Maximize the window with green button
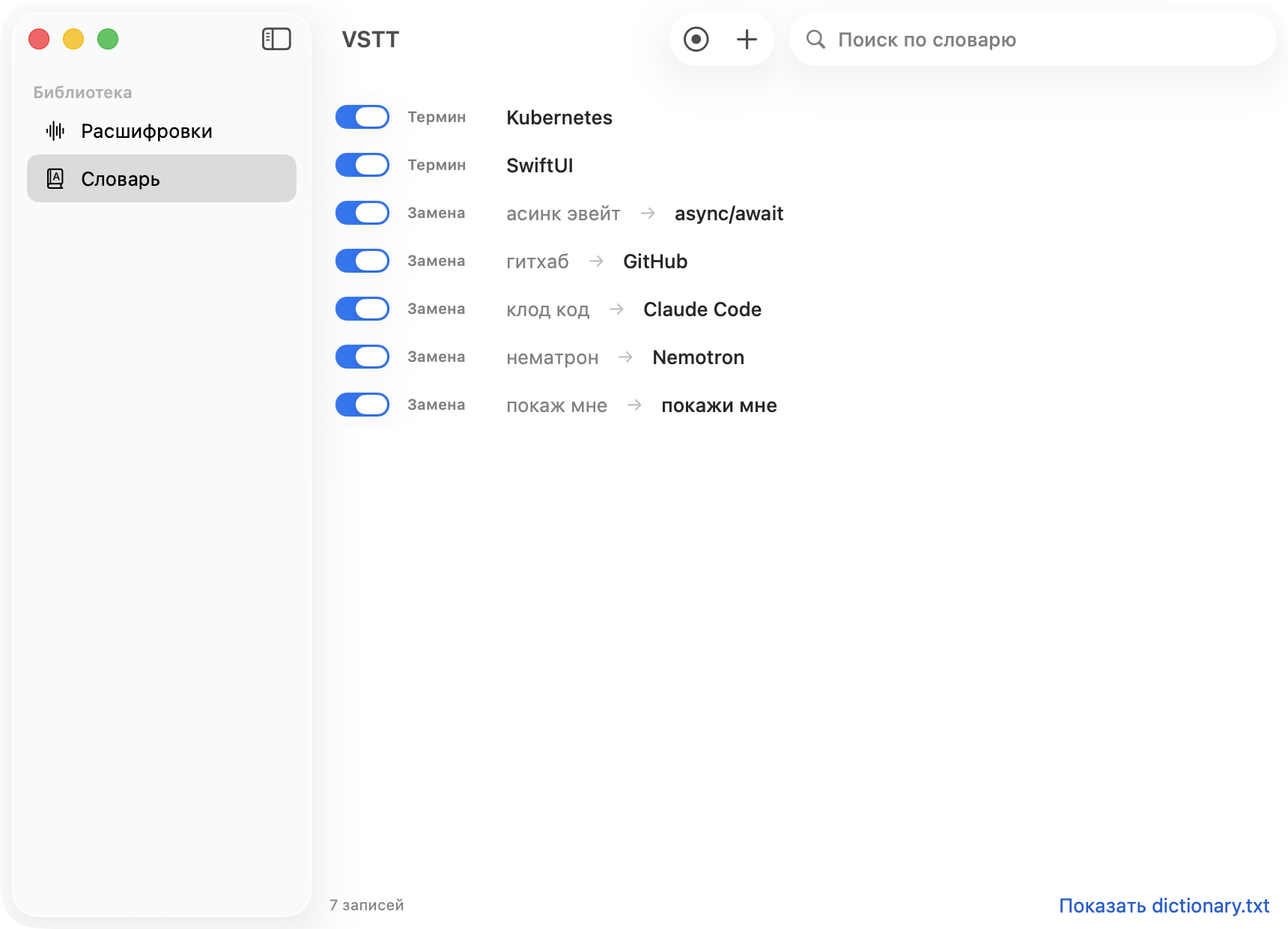 [108, 39]
